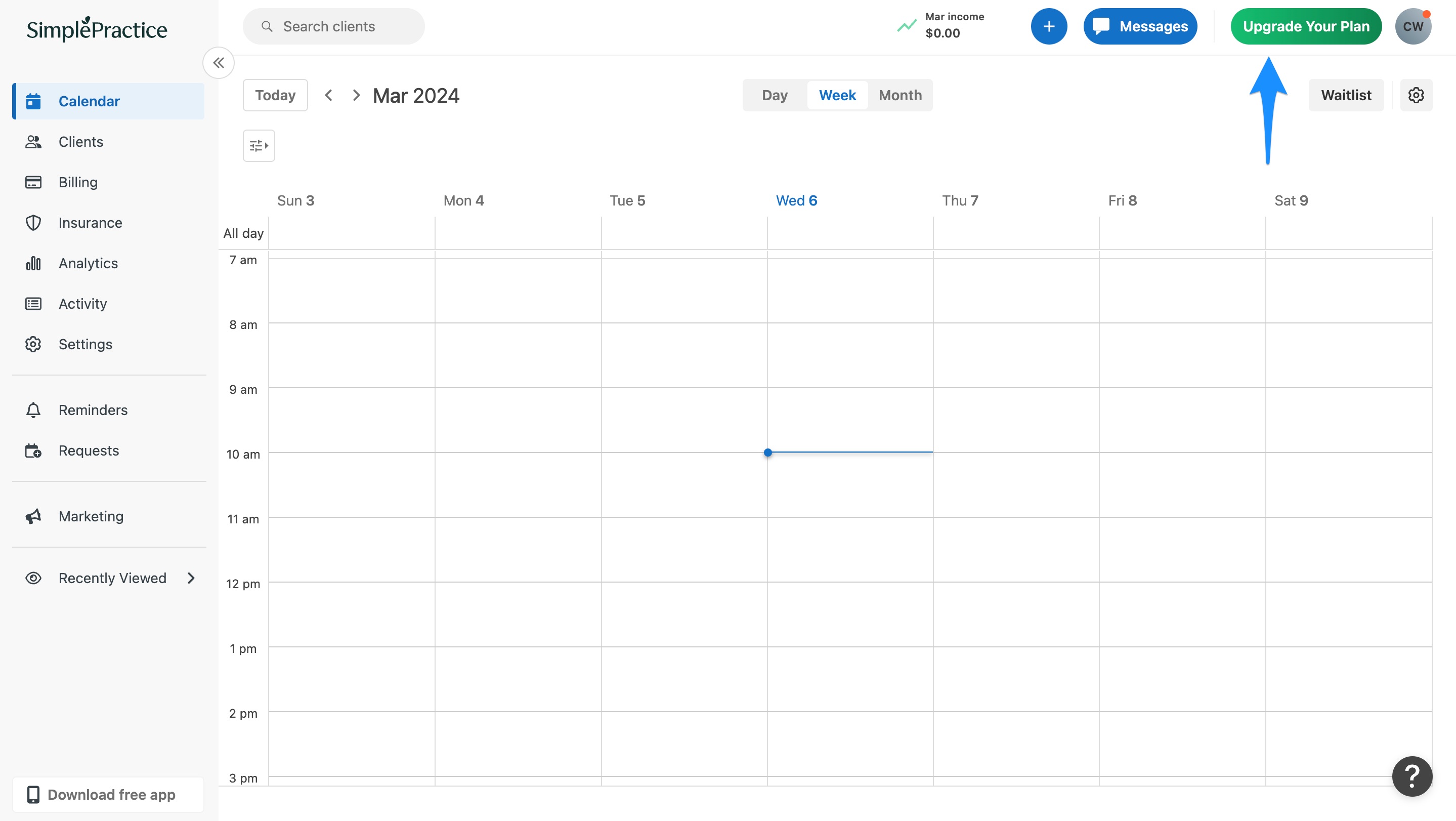Jump to Today on the calendar
Screen dimensions: 1456x821
click(275, 95)
